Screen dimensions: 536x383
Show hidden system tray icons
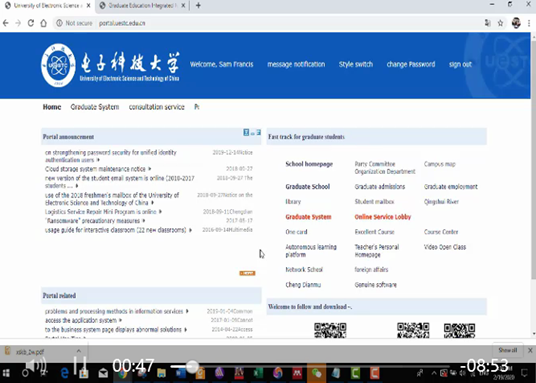pos(434,373)
